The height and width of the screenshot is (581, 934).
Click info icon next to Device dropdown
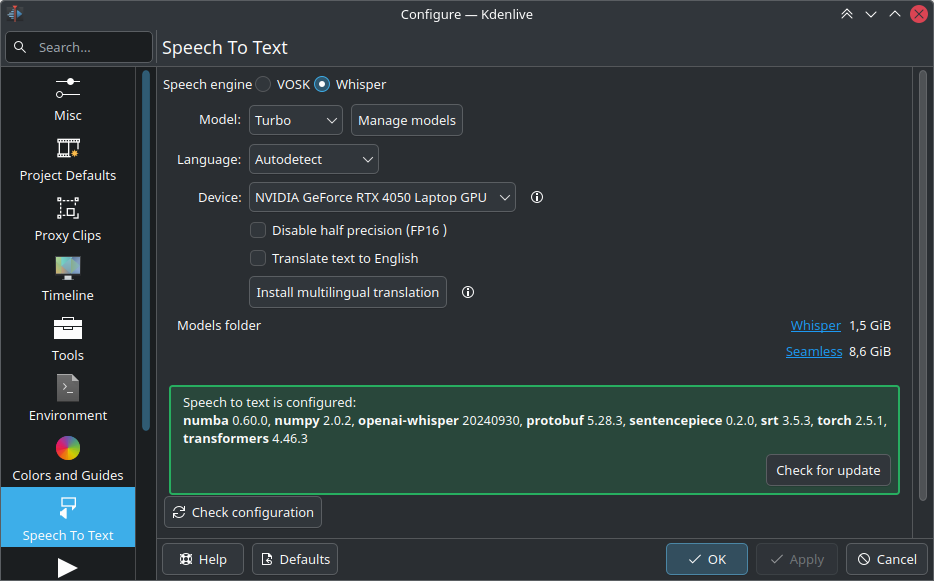click(537, 198)
